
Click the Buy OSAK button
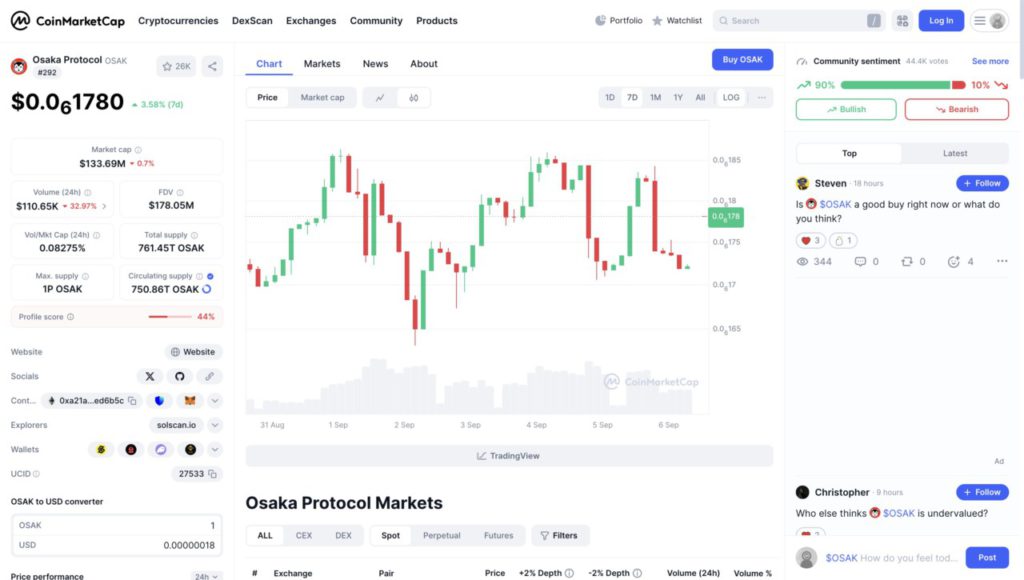click(742, 59)
